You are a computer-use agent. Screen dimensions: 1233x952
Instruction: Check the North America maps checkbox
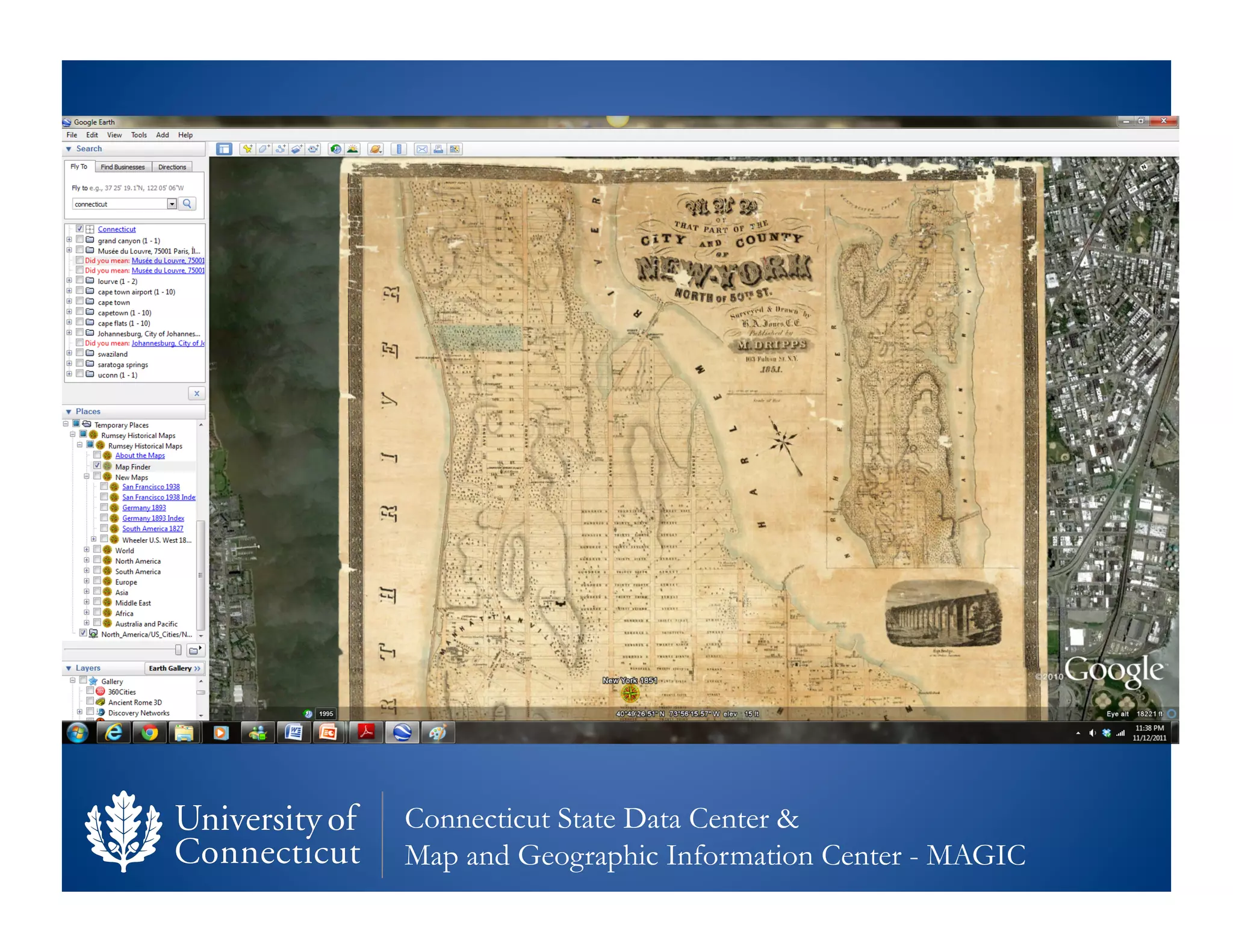pyautogui.click(x=97, y=560)
